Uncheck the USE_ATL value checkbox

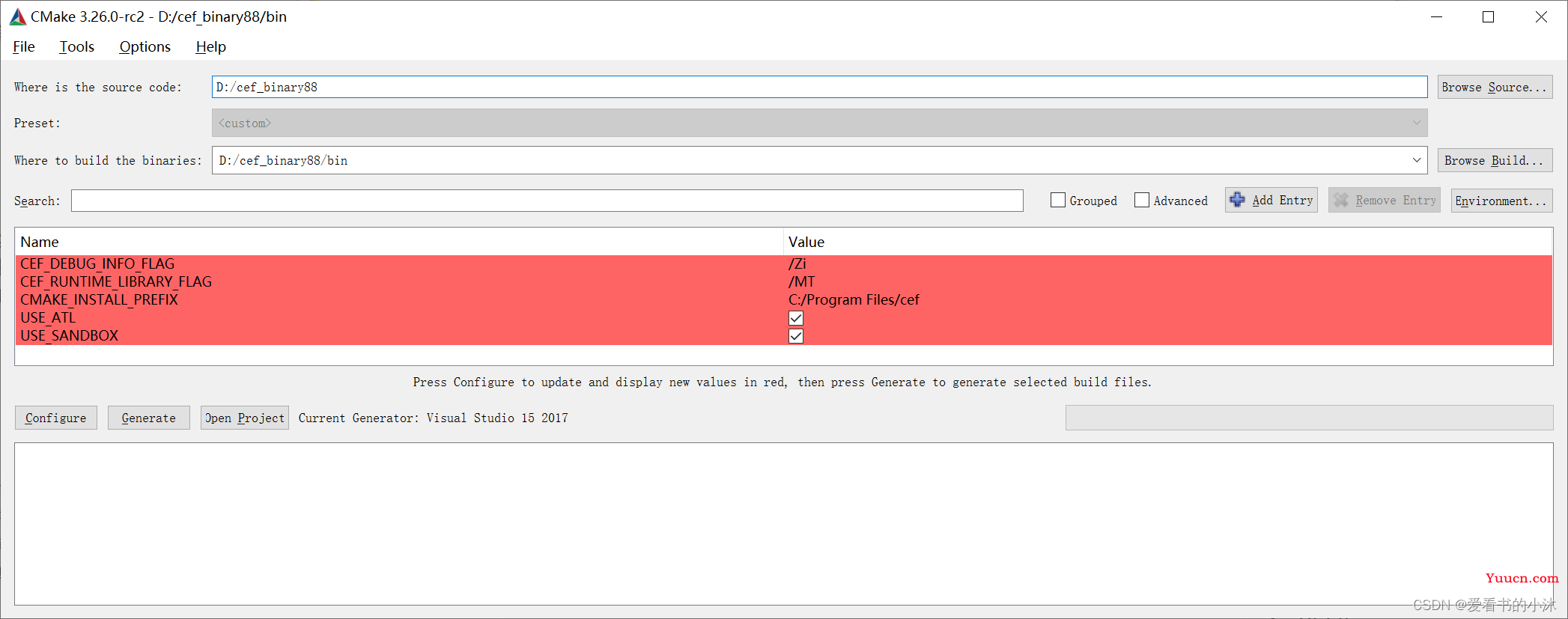[796, 318]
